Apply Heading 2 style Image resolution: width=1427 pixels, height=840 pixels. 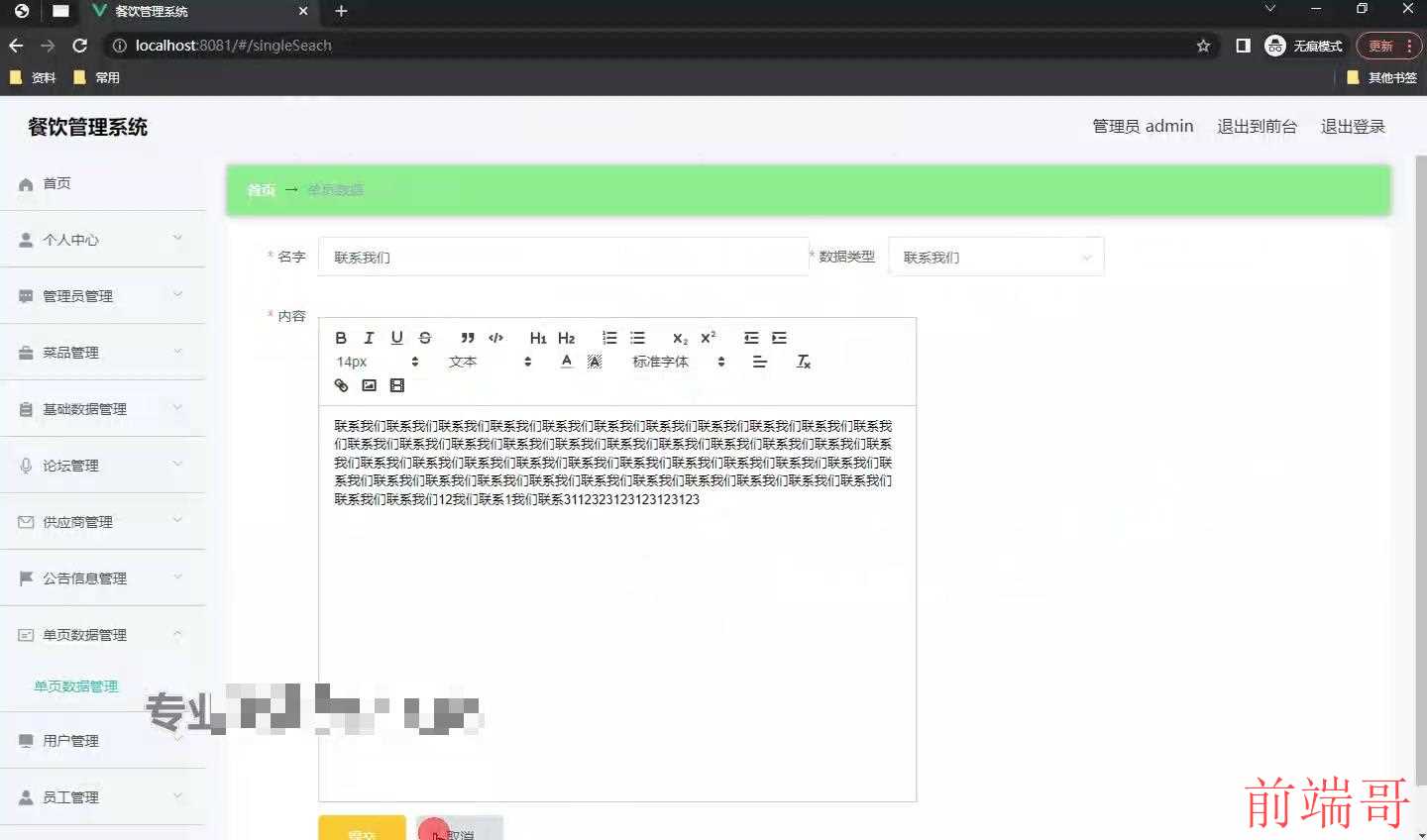(567, 338)
